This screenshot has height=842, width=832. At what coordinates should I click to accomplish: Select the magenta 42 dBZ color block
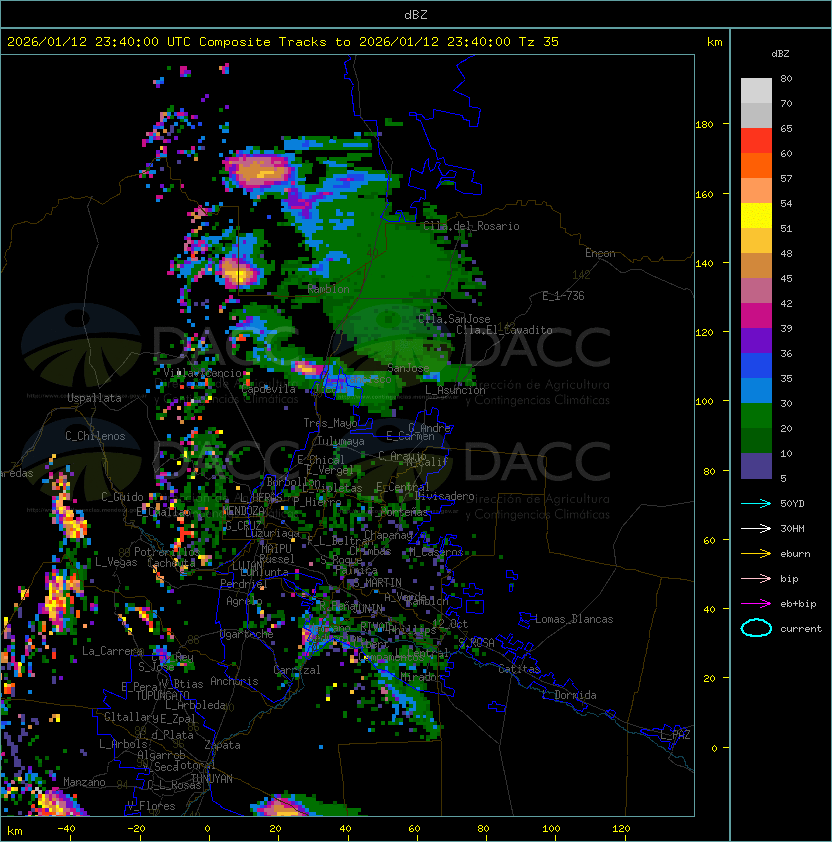(x=756, y=316)
